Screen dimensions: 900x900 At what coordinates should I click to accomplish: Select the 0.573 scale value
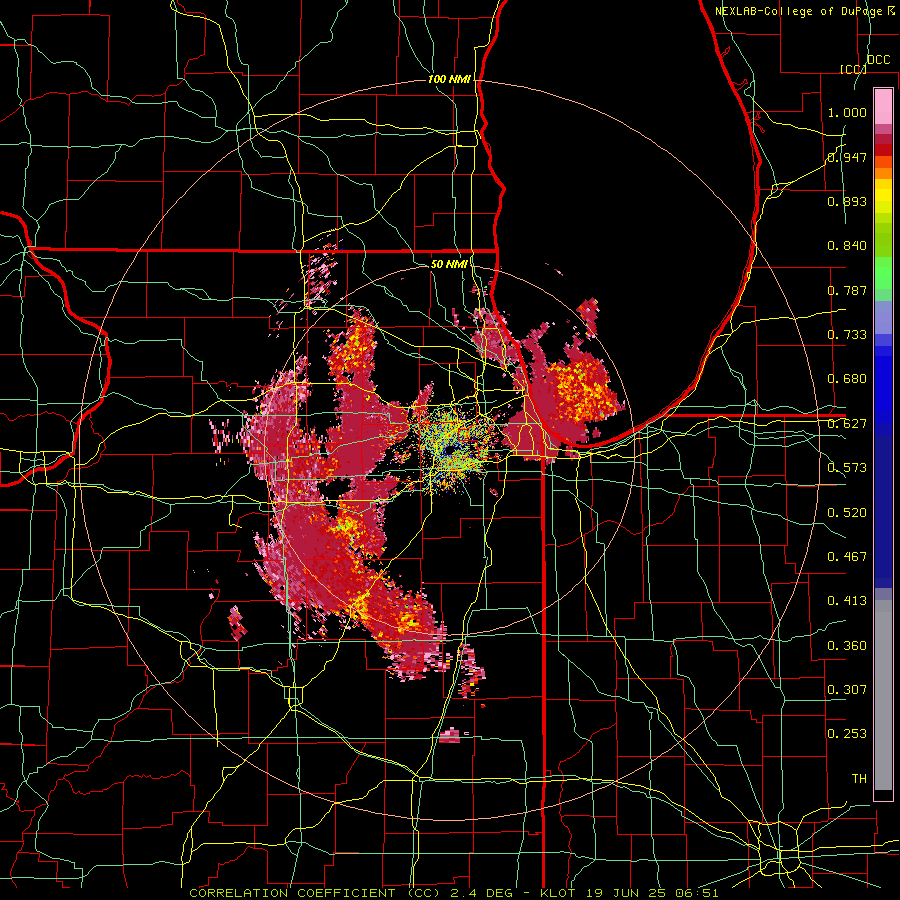pos(847,468)
